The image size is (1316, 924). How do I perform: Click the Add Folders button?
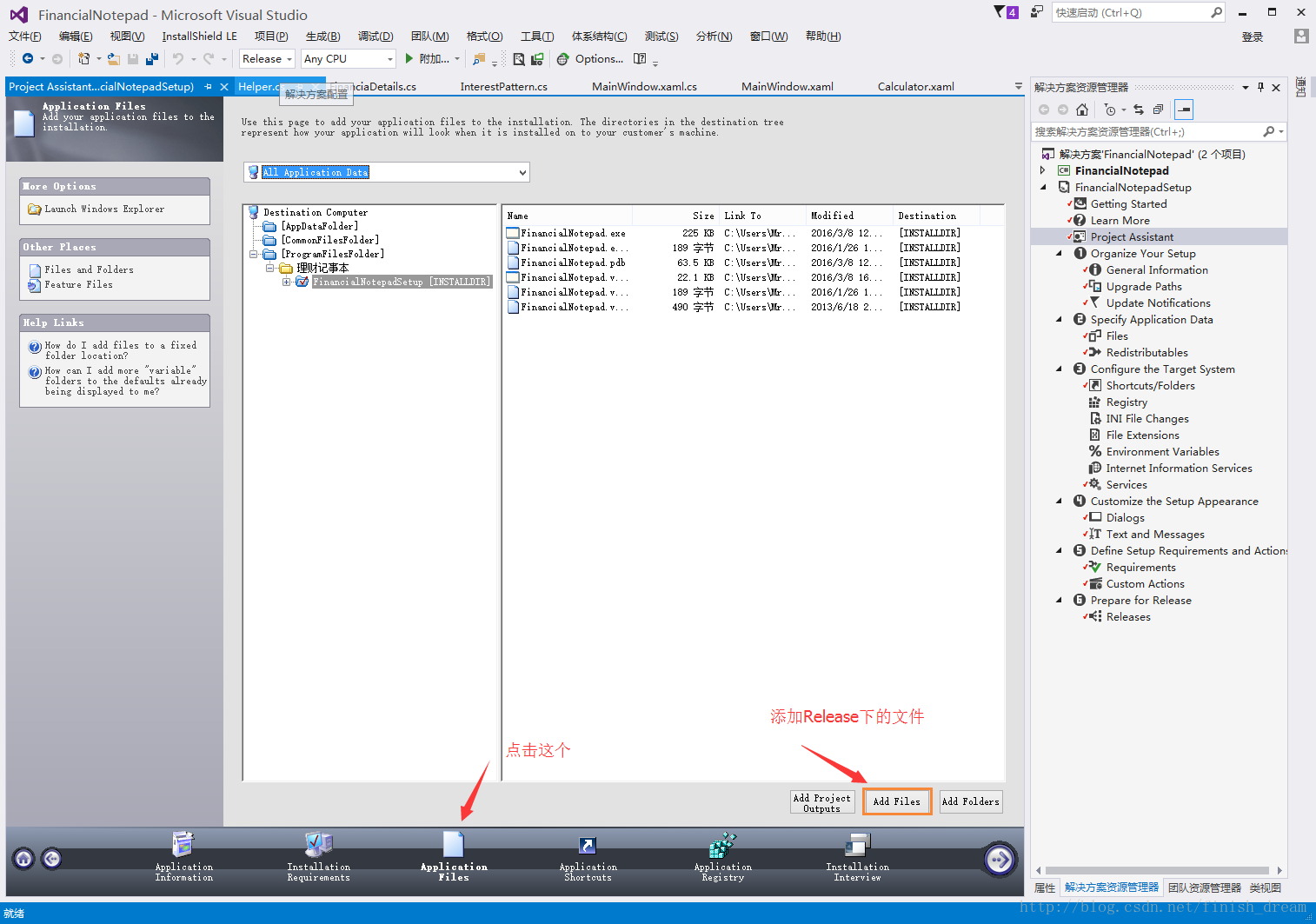[x=970, y=801]
